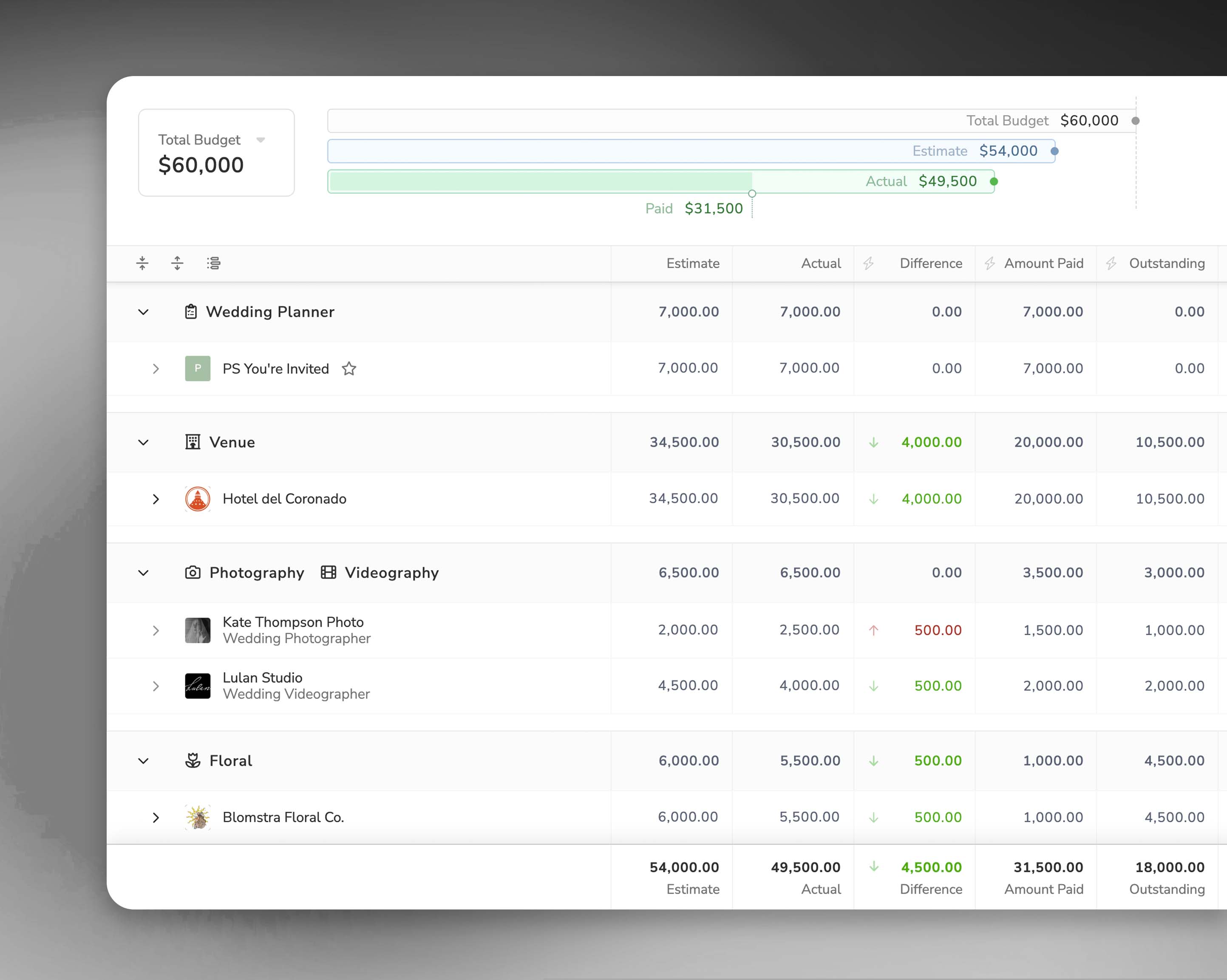Collapse the Floral category
Viewport: 1227px width, 980px height.
pos(143,760)
